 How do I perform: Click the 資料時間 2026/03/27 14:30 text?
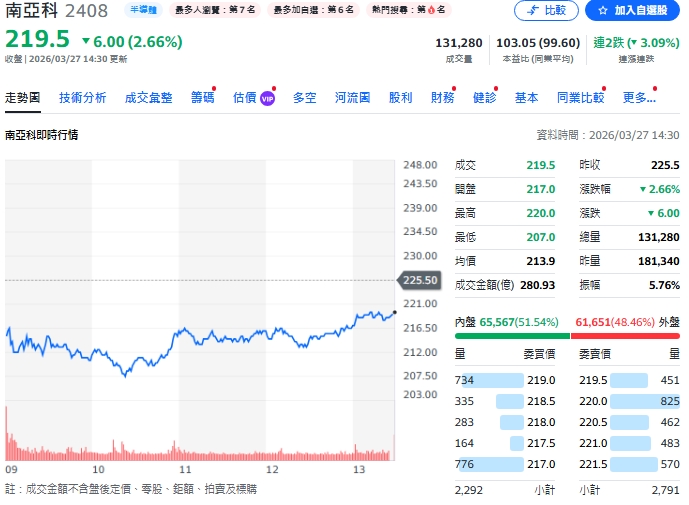click(608, 135)
